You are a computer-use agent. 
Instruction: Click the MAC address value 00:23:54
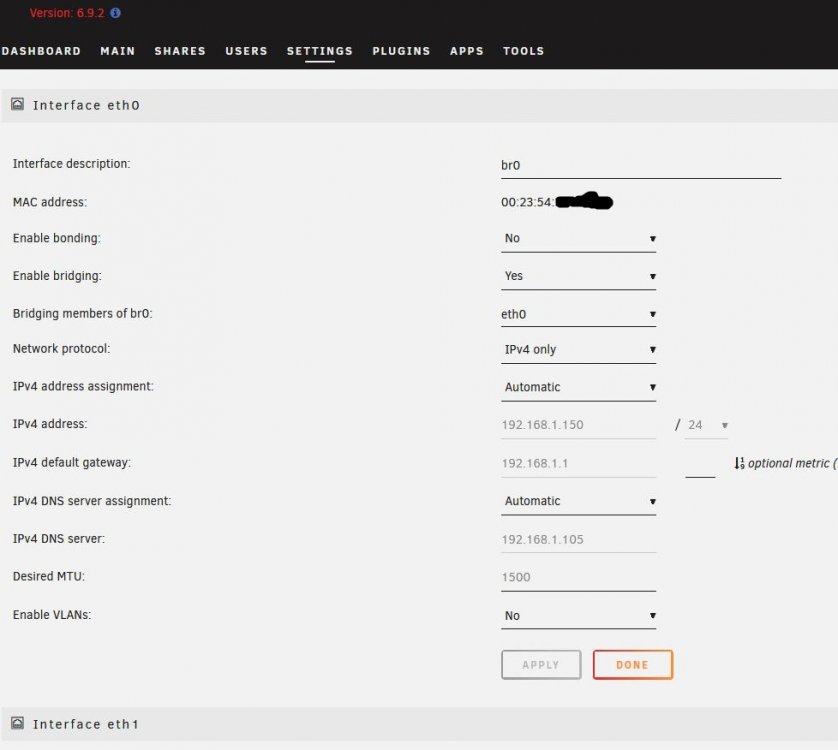coord(527,202)
